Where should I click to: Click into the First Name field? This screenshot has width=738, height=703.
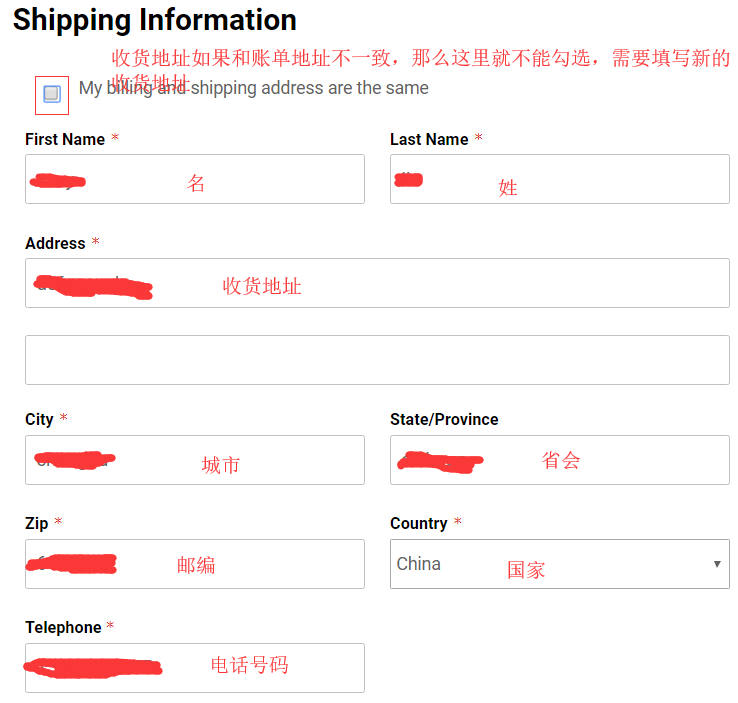point(194,180)
